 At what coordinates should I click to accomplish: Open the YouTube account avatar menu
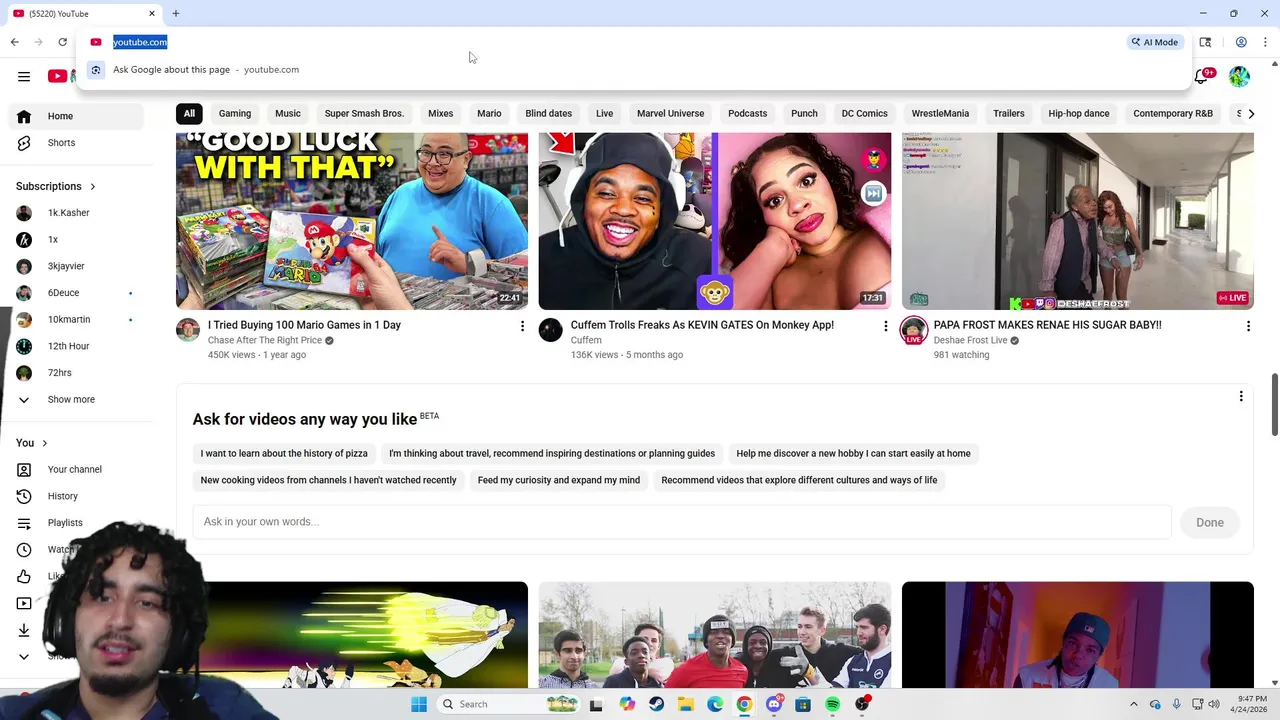(x=1239, y=77)
